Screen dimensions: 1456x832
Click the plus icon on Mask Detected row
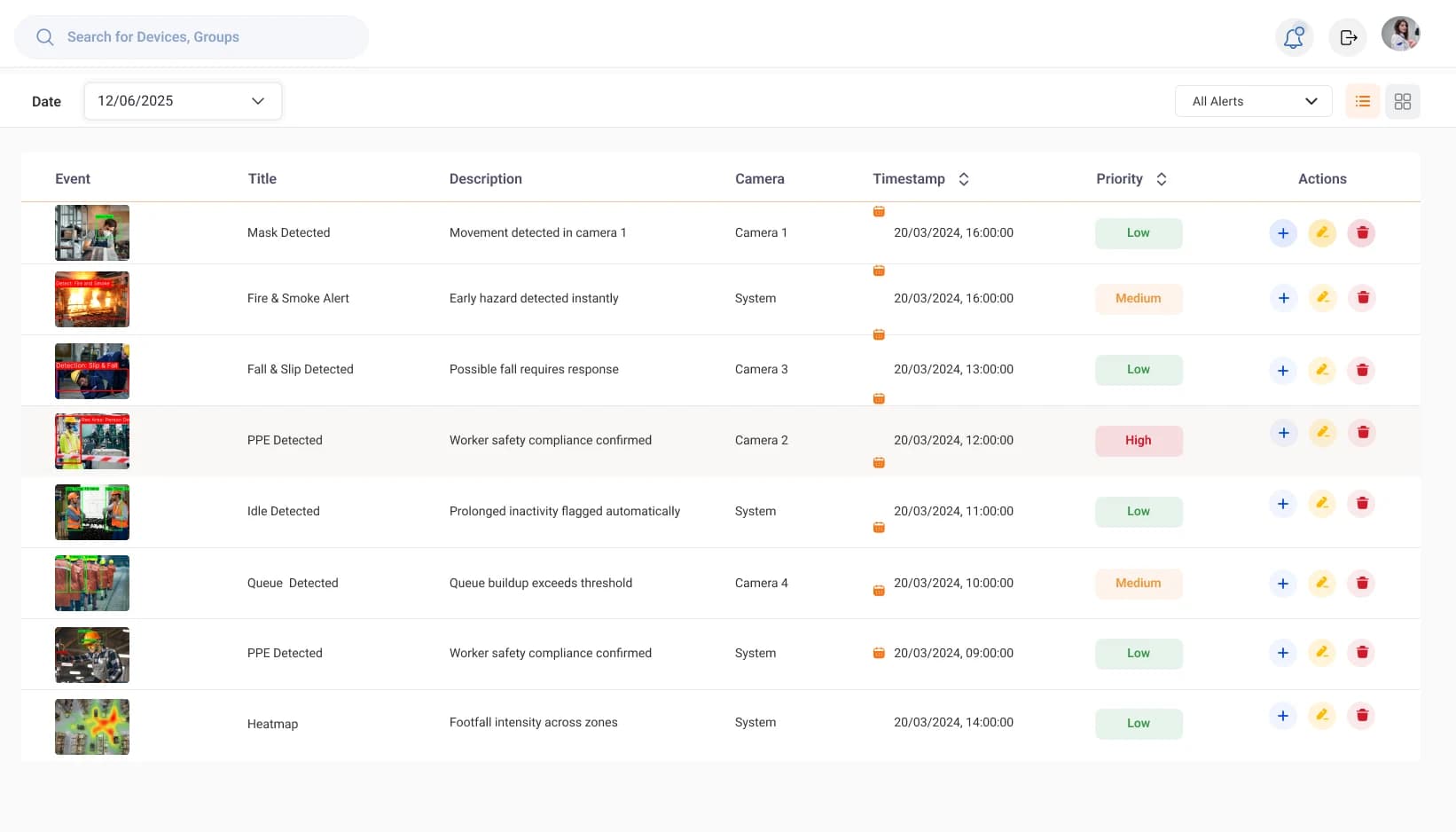tap(1282, 232)
